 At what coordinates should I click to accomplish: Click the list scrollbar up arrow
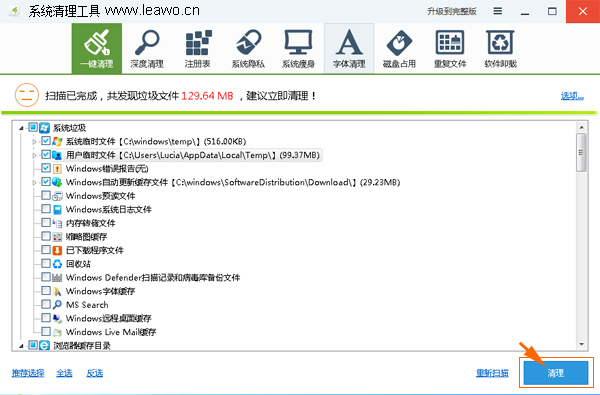pyautogui.click(x=582, y=127)
